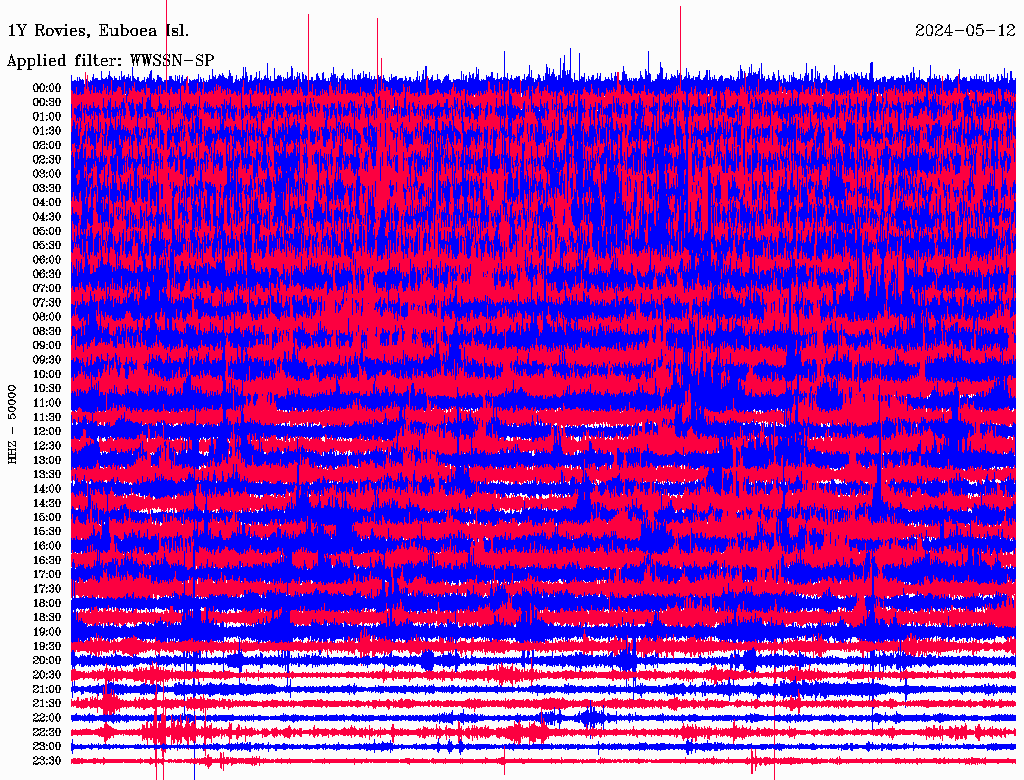This screenshot has width=1024, height=780.
Task: Select the 05:00 time label
Action: (47, 231)
